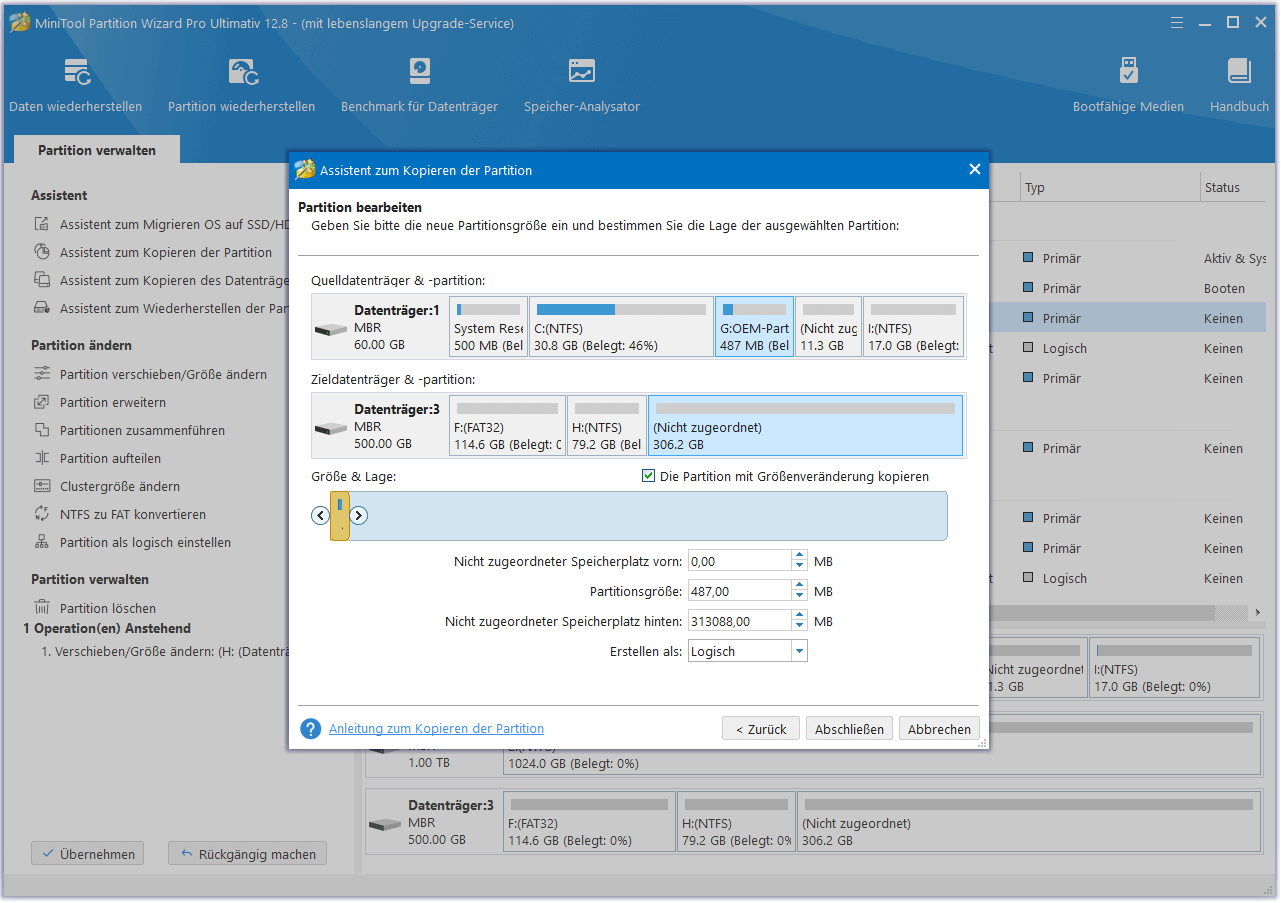1281x903 pixels.
Task: Launch Benchmark für Datenträger
Action: click(419, 85)
